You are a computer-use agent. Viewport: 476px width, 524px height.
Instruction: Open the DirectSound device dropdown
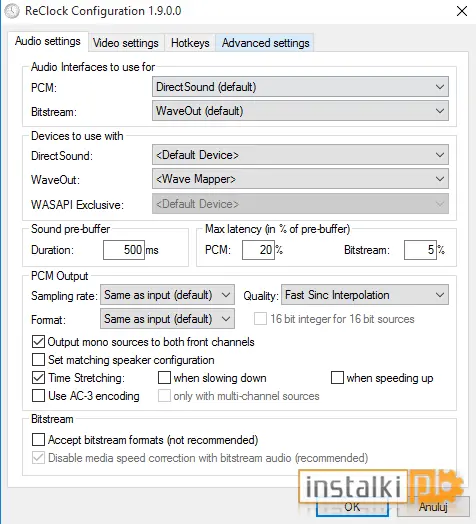300,155
